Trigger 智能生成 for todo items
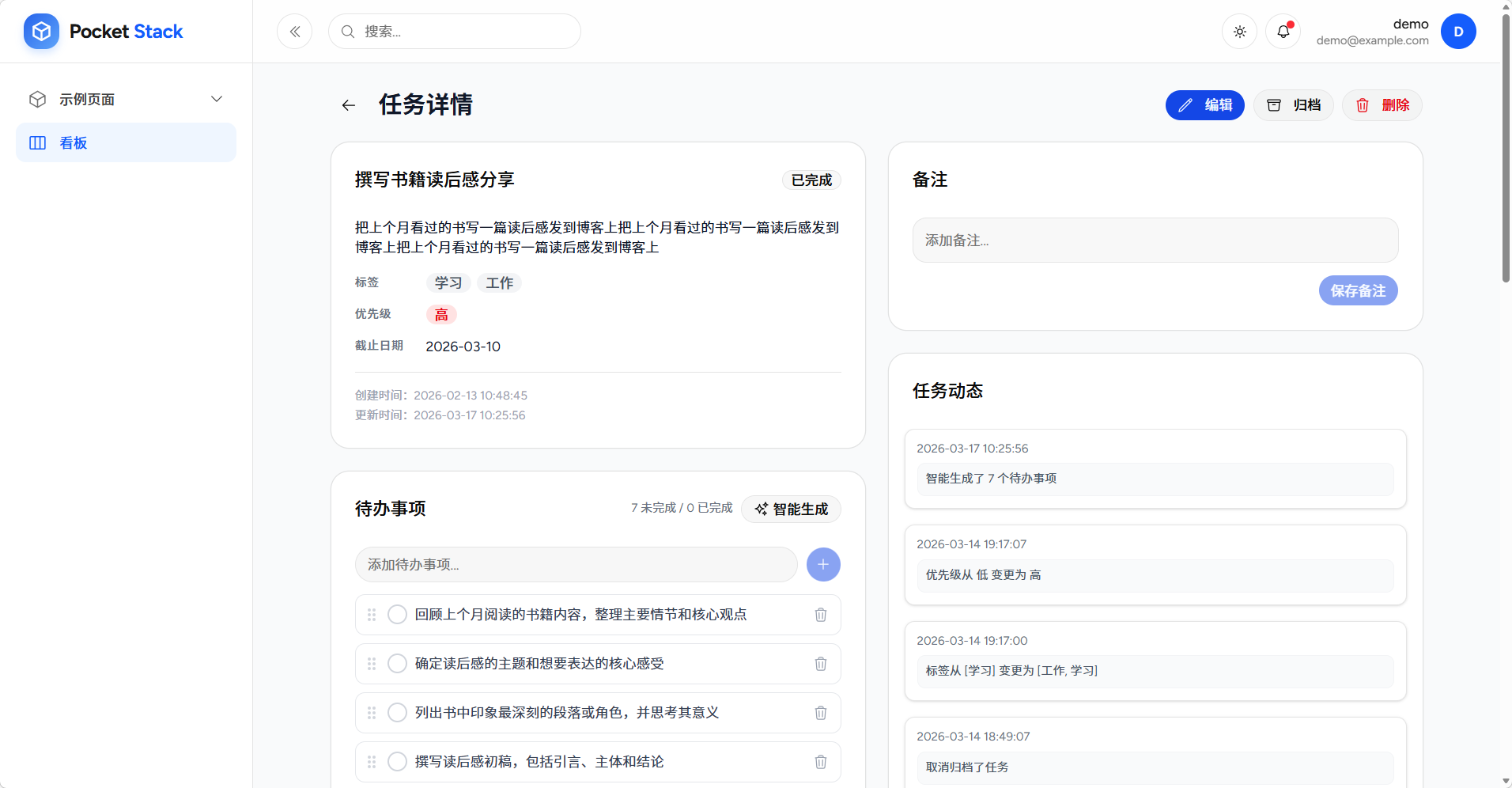Screen dimensions: 1512x788 (790, 509)
